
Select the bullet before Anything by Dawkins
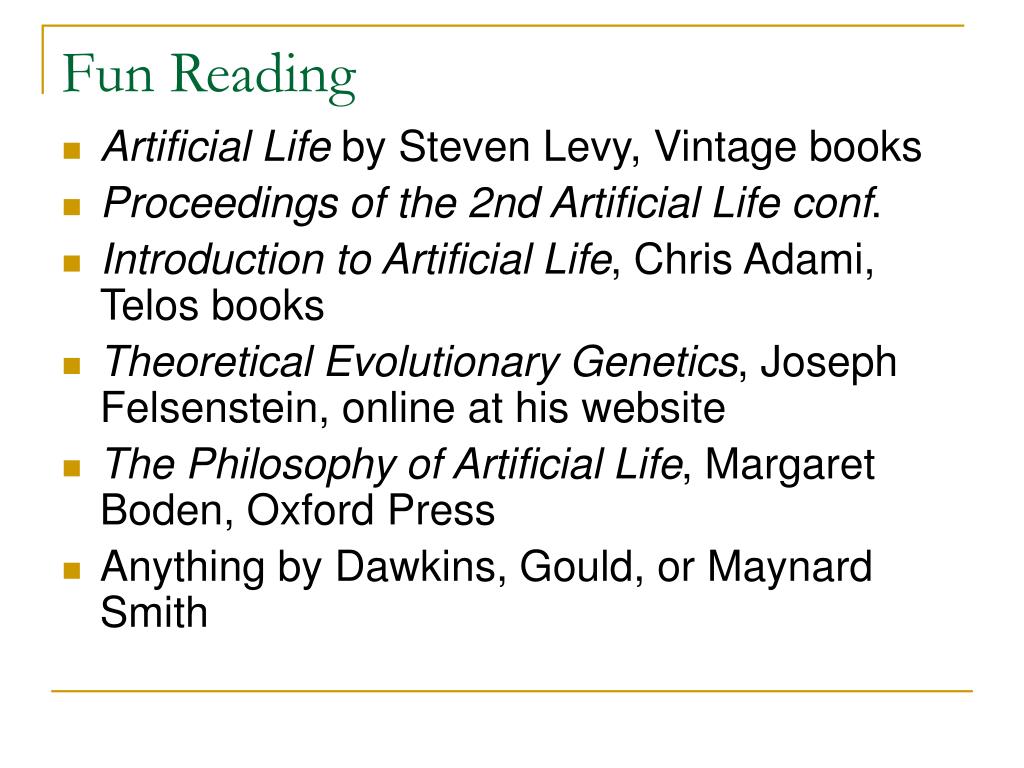[72, 571]
